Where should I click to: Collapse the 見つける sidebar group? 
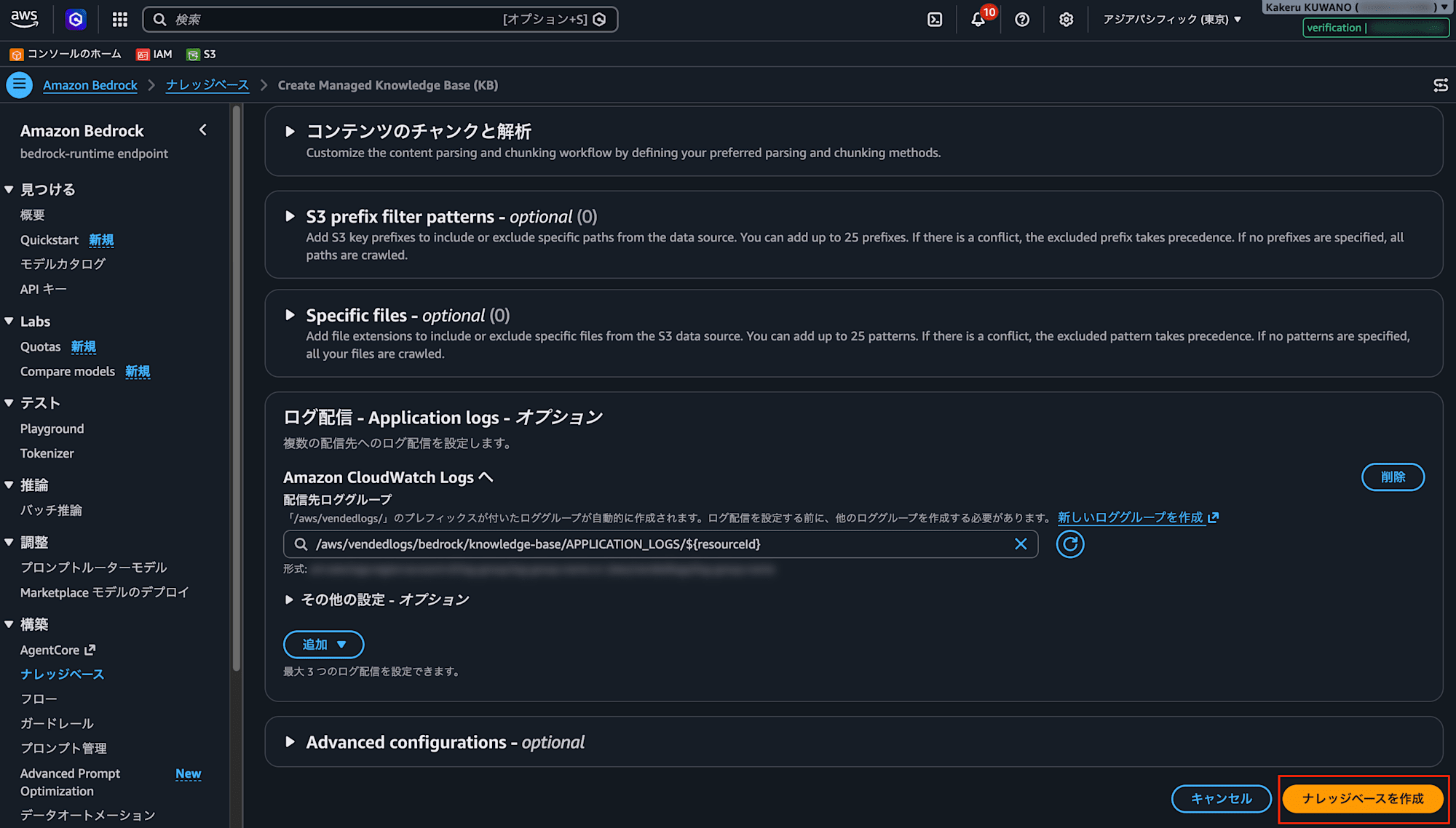coord(9,190)
